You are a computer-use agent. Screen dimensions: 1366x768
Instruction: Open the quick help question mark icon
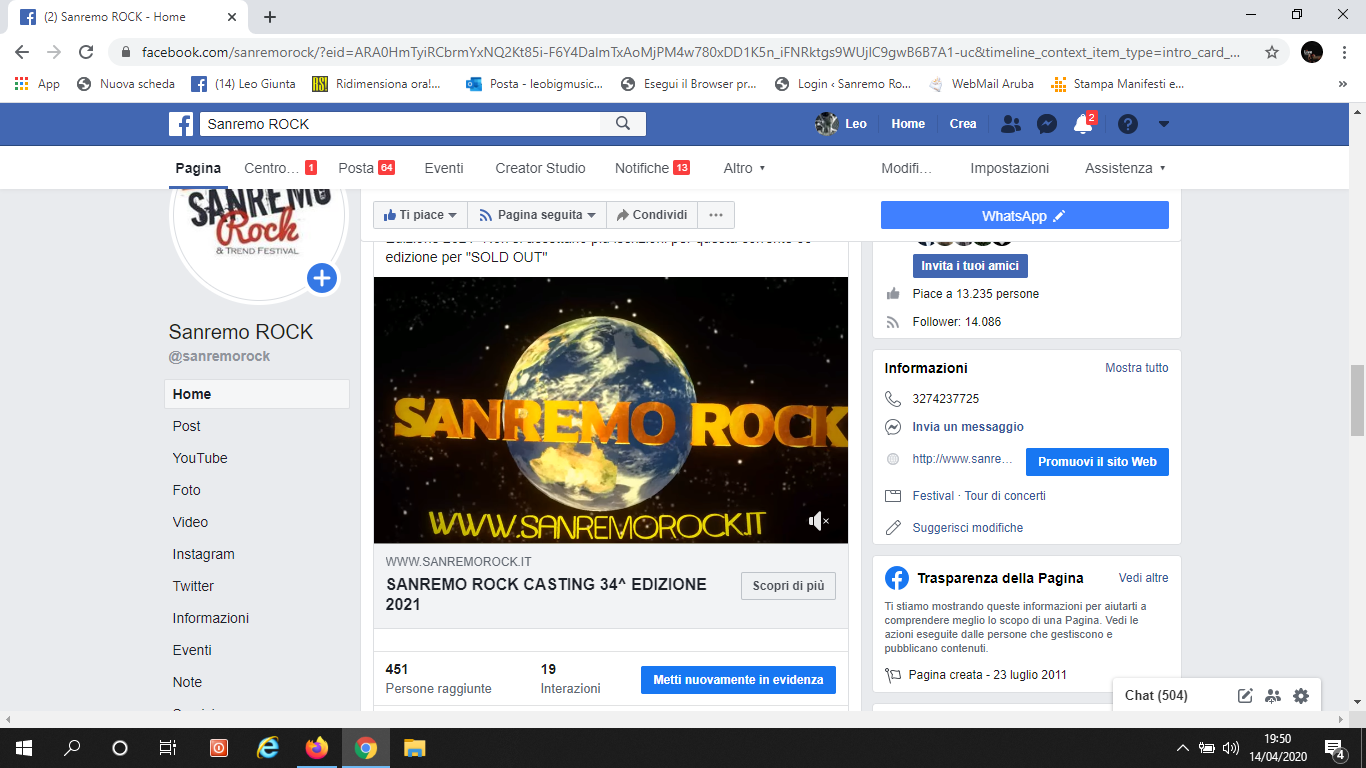[1128, 124]
